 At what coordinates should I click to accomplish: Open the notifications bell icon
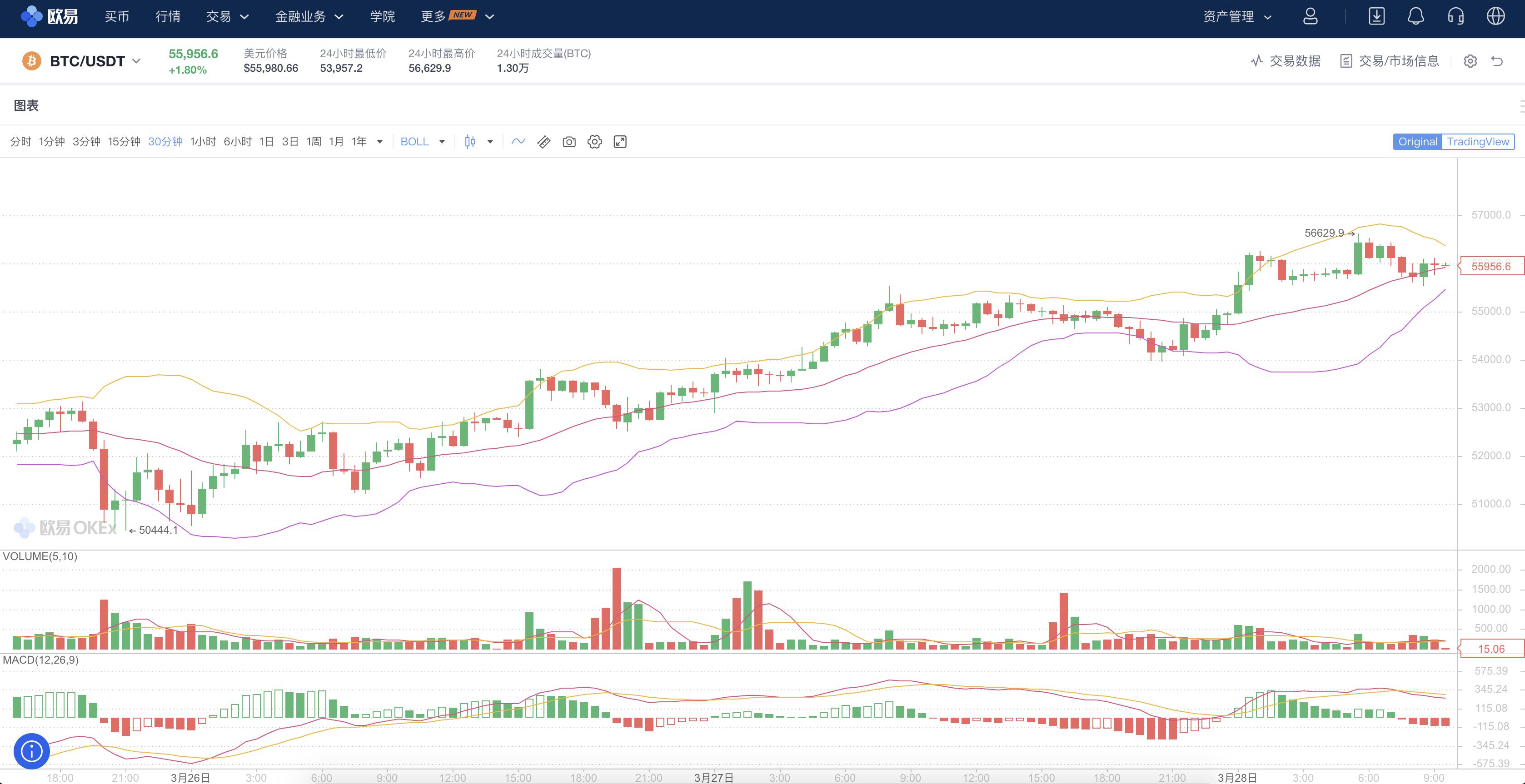pos(1415,16)
